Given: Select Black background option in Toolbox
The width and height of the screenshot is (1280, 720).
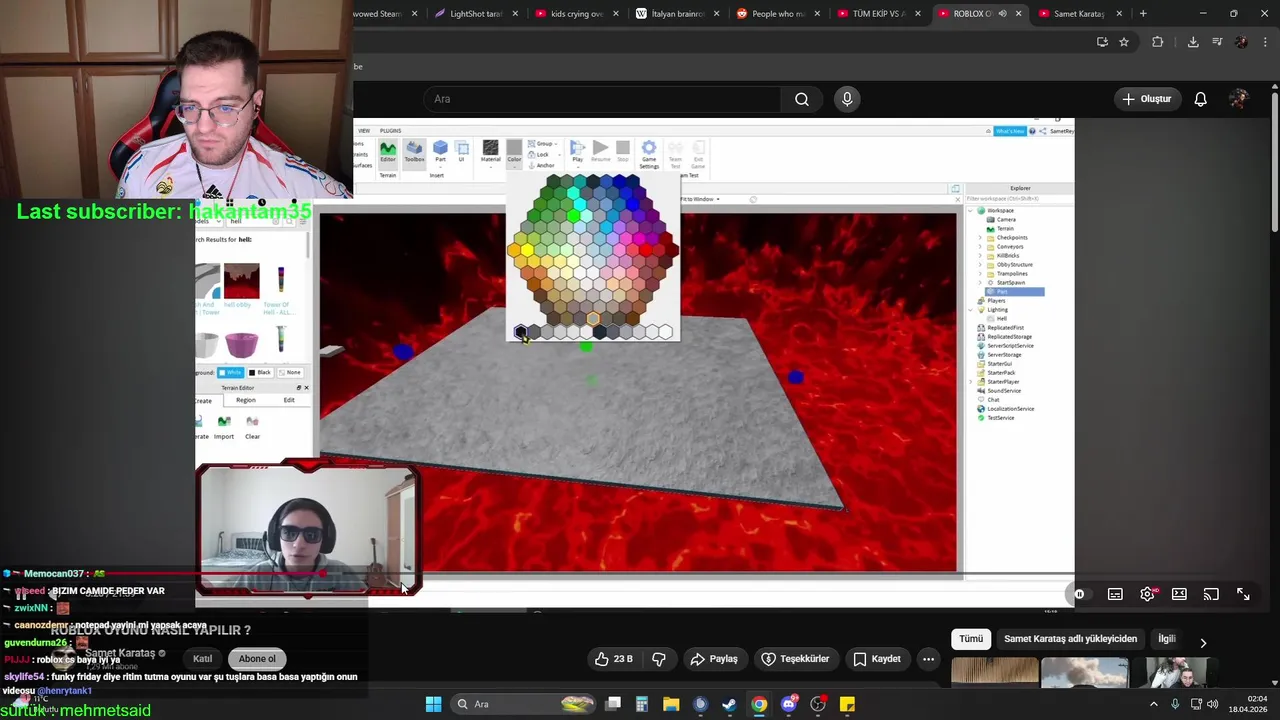Looking at the screenshot, I should click(x=259, y=372).
